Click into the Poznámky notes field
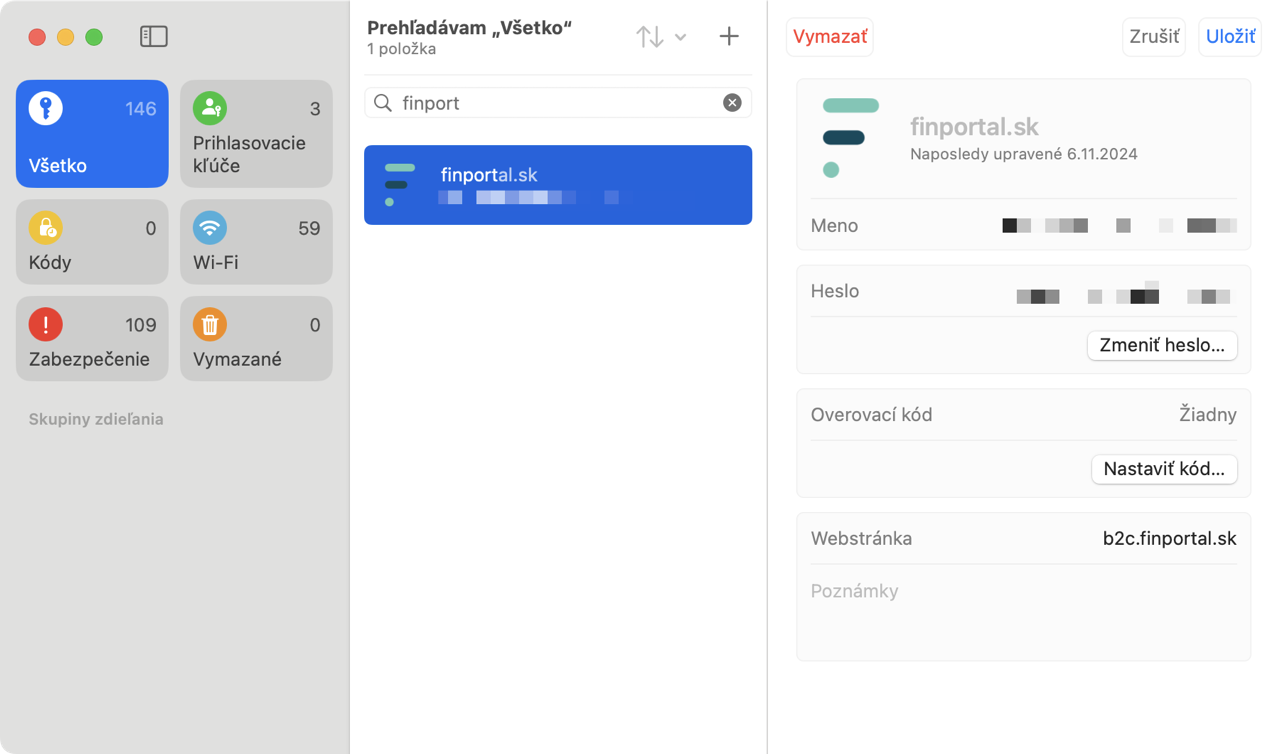1280x754 pixels. (1024, 613)
